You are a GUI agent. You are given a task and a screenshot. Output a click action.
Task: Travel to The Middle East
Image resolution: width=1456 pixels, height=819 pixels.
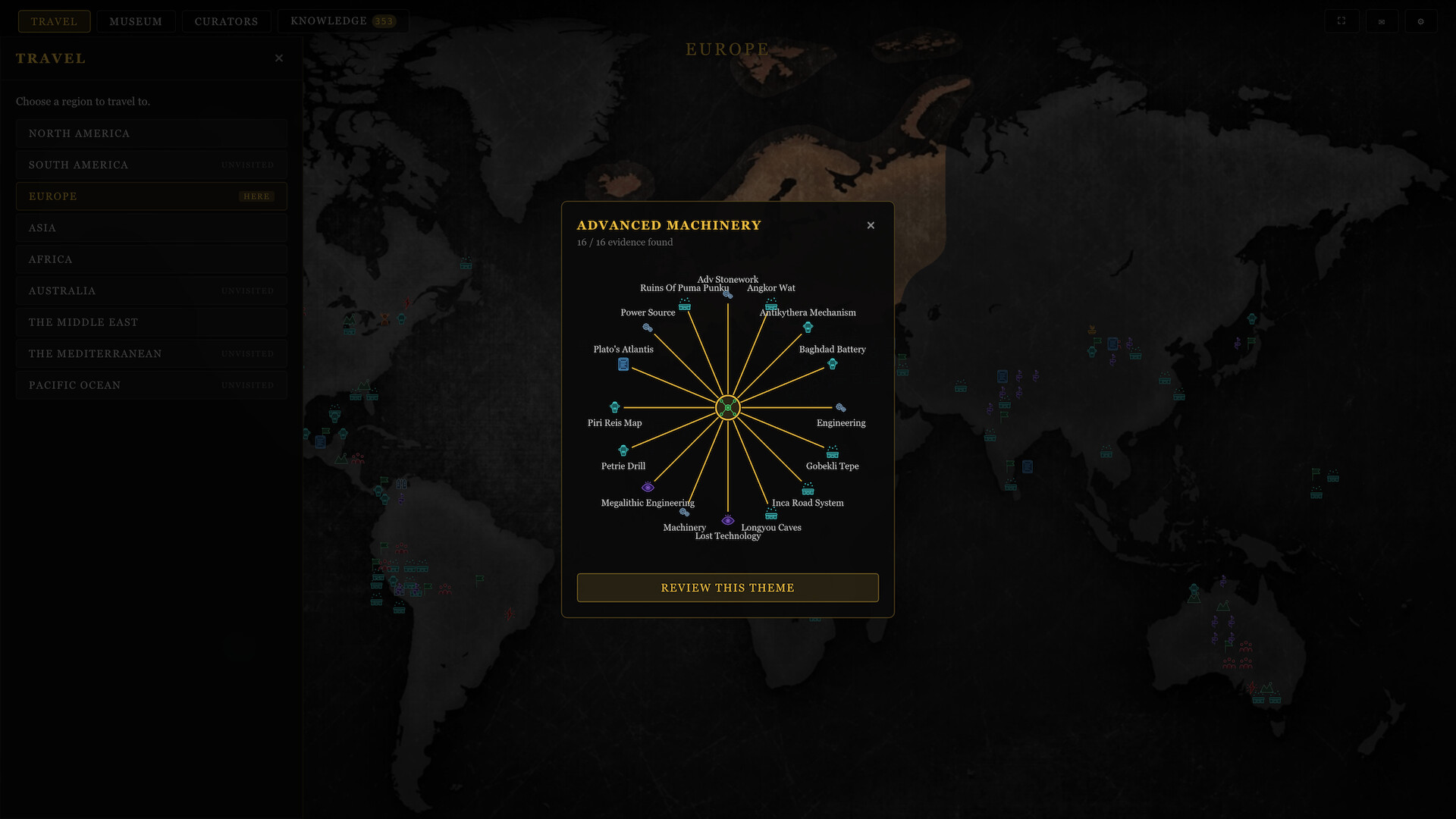click(152, 322)
